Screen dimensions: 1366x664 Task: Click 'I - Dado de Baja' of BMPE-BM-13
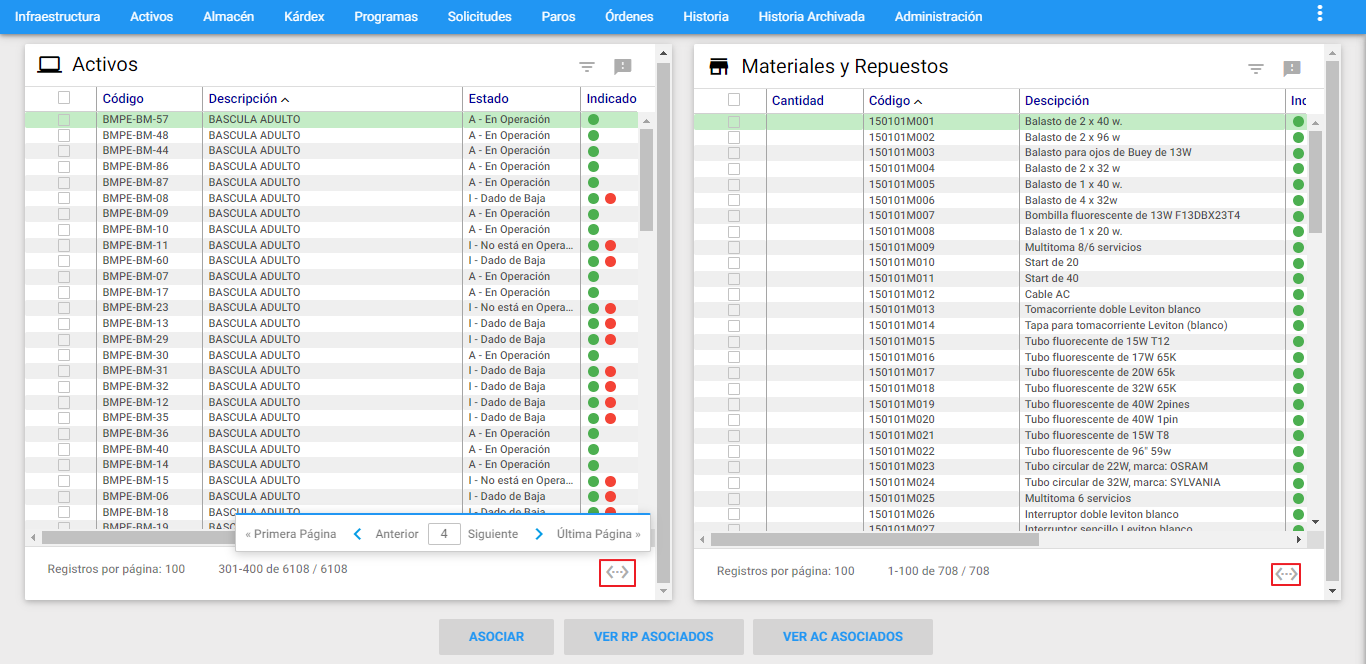coord(507,324)
